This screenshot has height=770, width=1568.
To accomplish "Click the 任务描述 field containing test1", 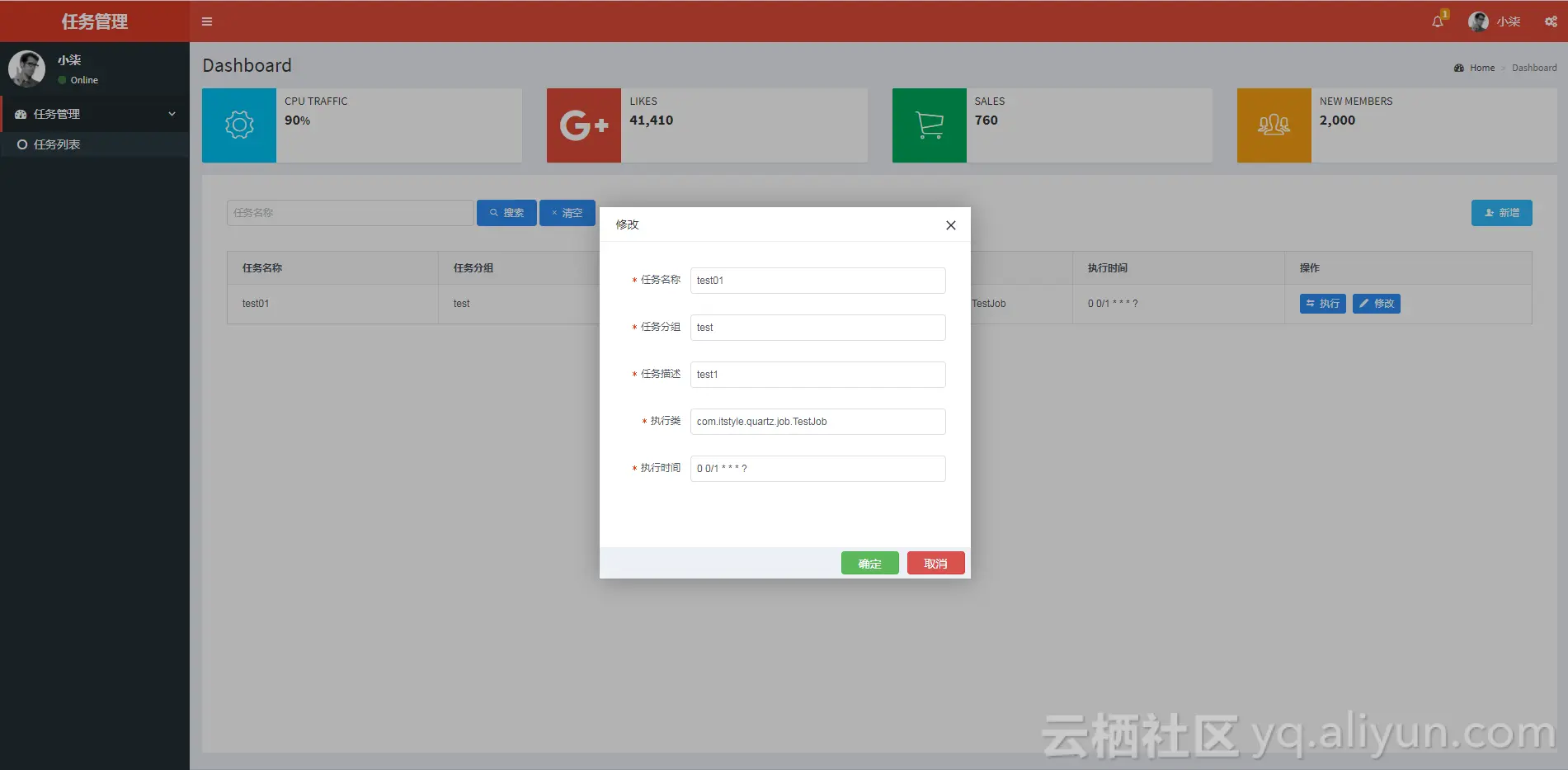I will [x=818, y=375].
